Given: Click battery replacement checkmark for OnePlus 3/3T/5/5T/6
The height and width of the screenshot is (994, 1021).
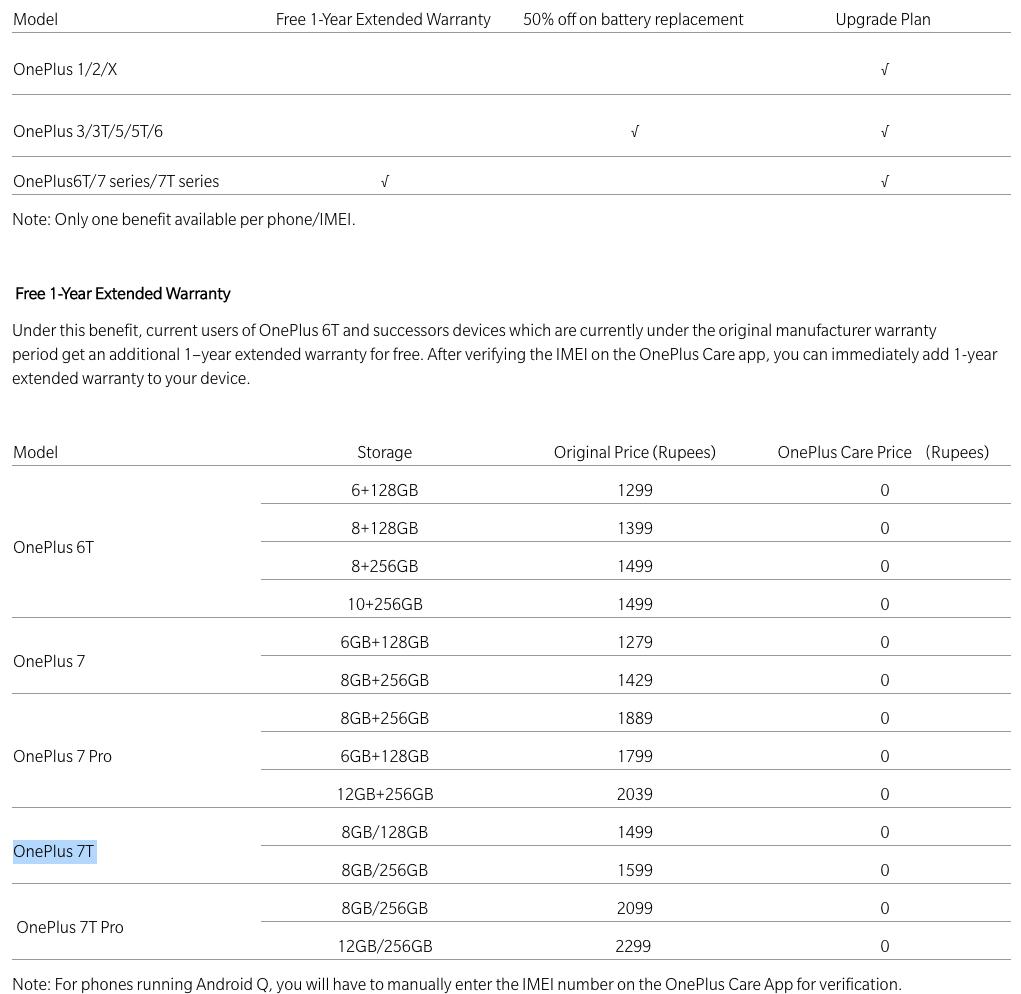Looking at the screenshot, I should tap(635, 131).
